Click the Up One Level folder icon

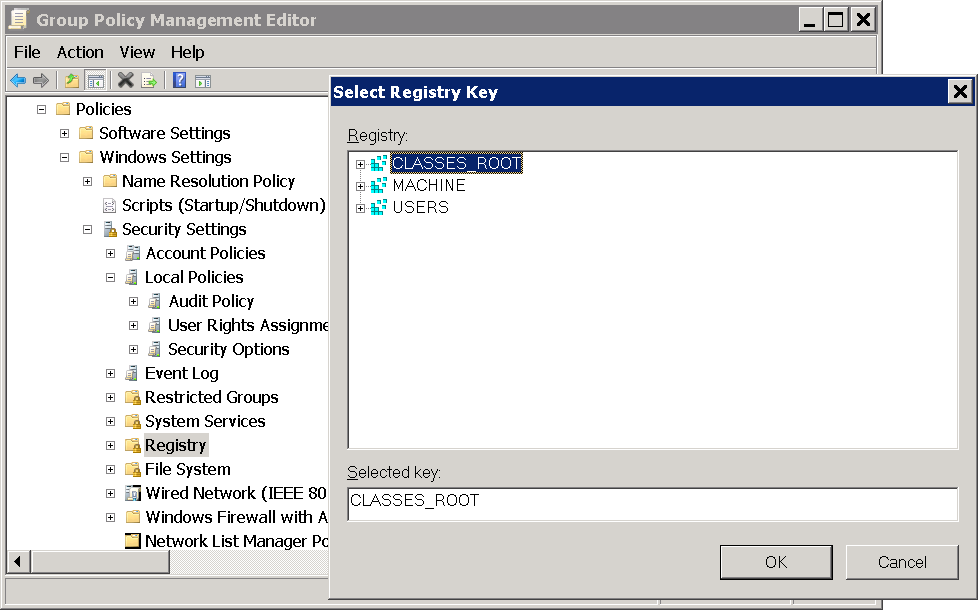[x=72, y=81]
